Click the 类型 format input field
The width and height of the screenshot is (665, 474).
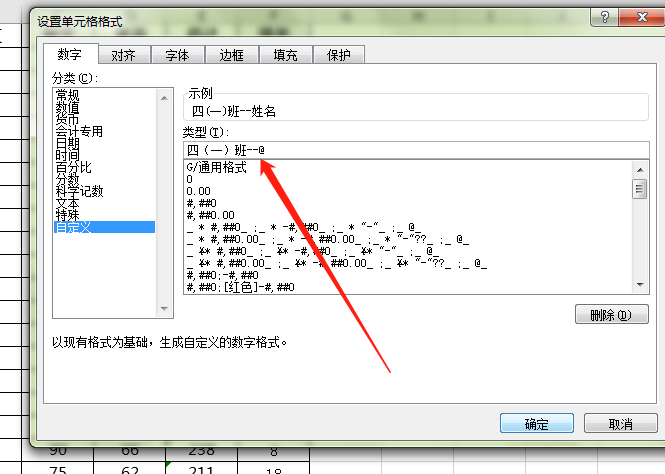point(416,150)
